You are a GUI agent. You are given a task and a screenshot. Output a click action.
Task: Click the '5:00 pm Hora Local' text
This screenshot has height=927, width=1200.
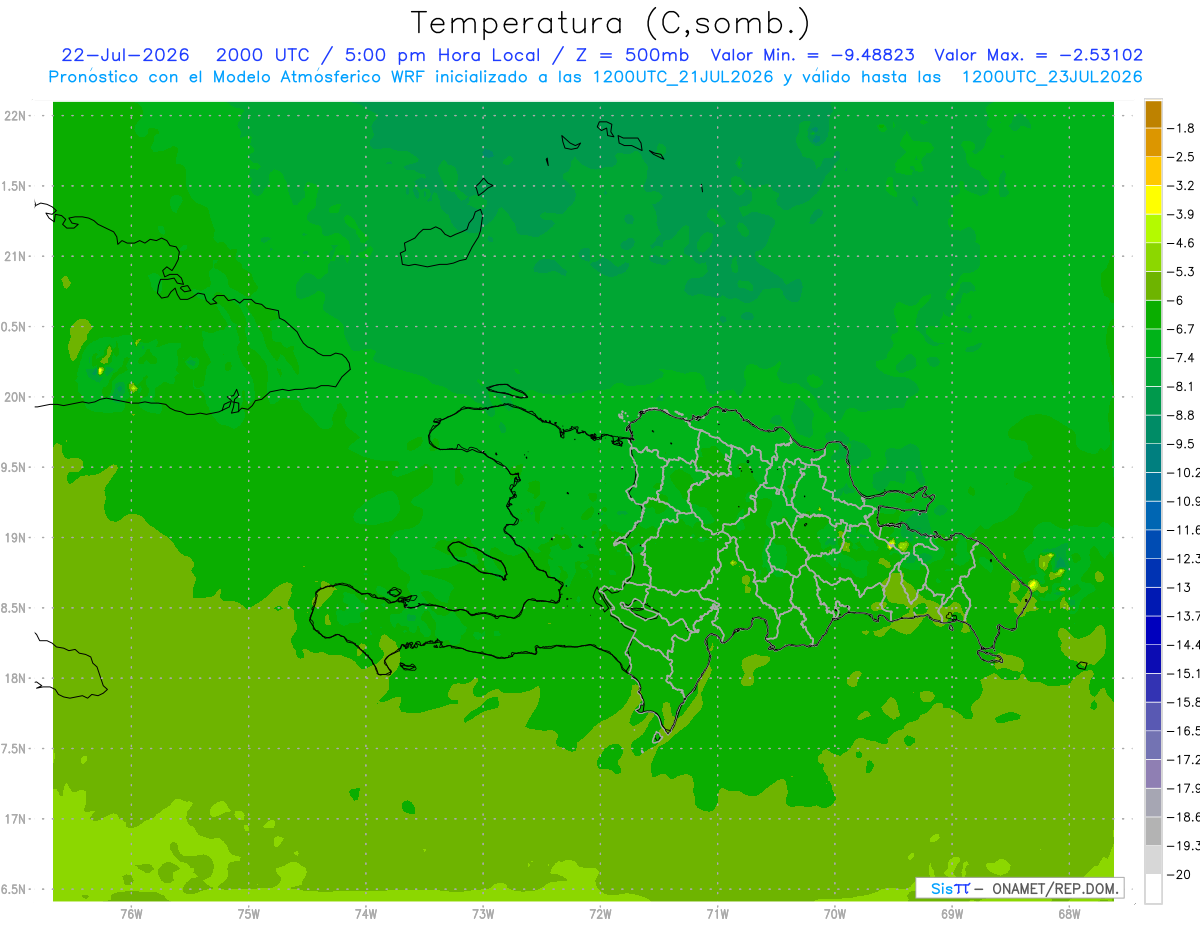click(x=443, y=55)
